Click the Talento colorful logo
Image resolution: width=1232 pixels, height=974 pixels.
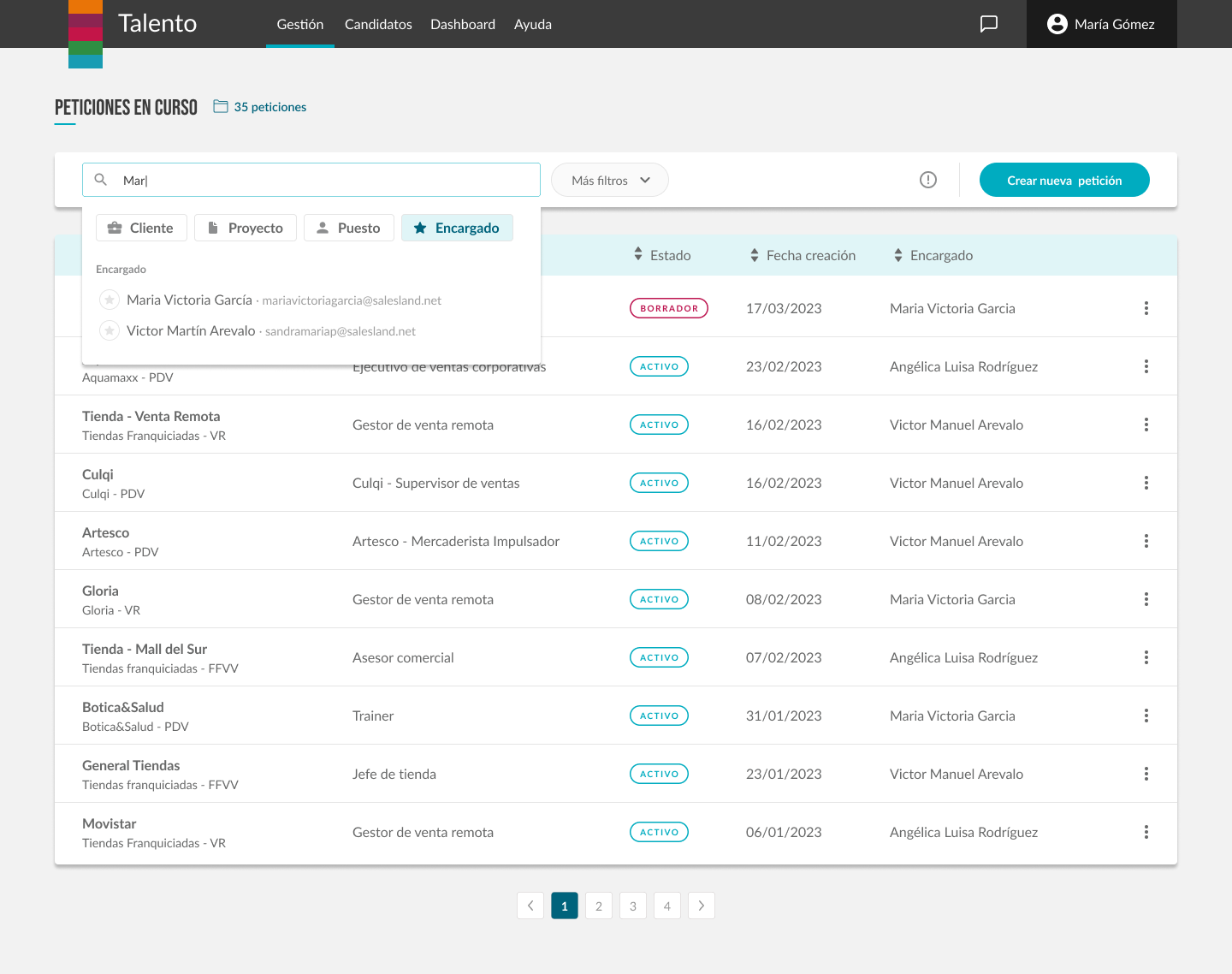point(86,33)
